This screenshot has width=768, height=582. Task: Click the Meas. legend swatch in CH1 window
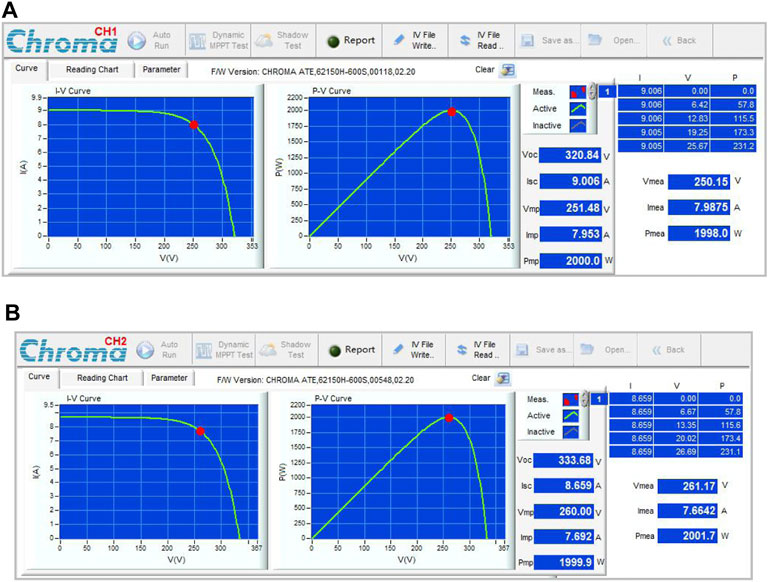click(x=578, y=92)
